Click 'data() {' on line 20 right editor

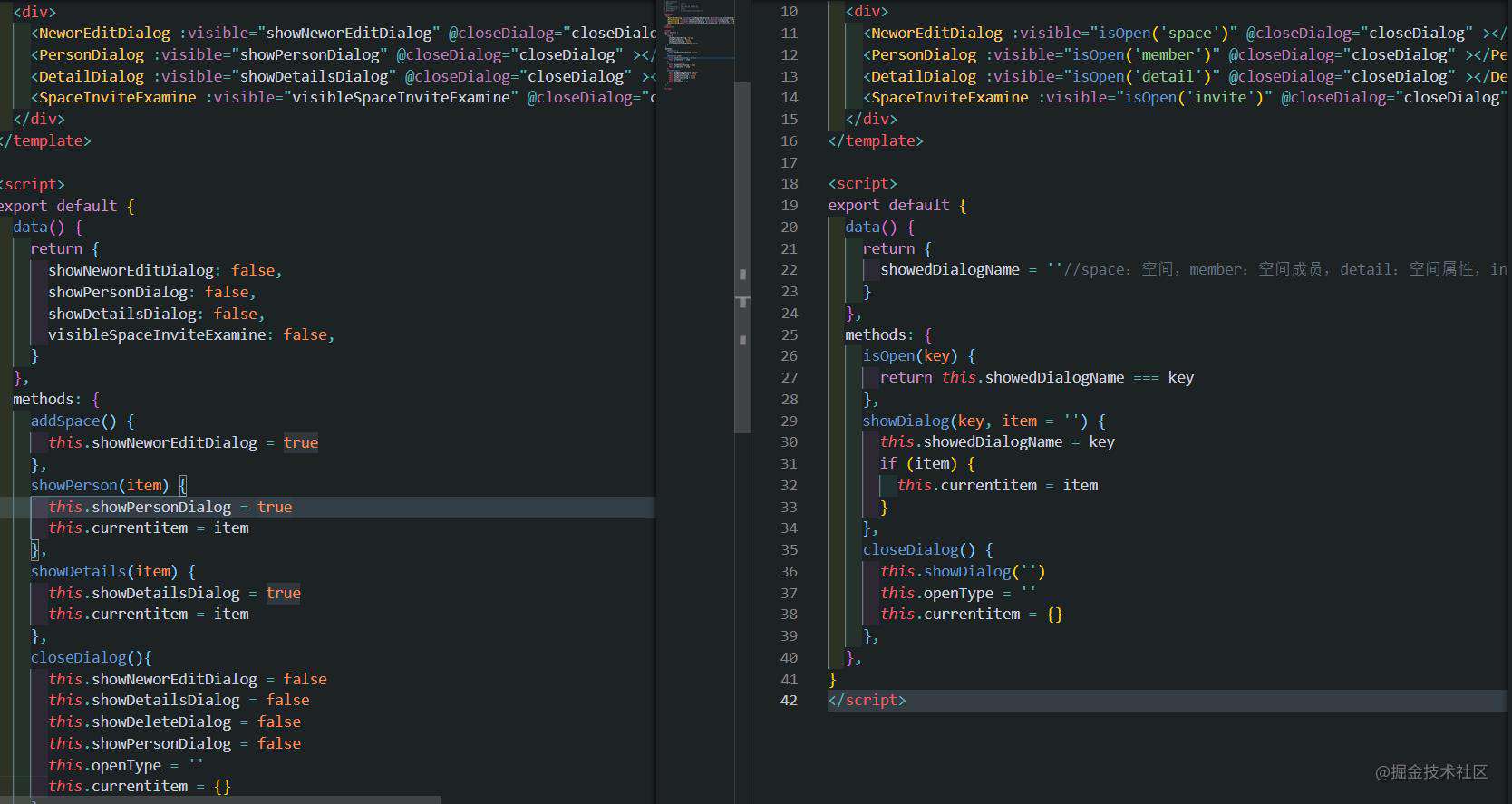coord(879,228)
